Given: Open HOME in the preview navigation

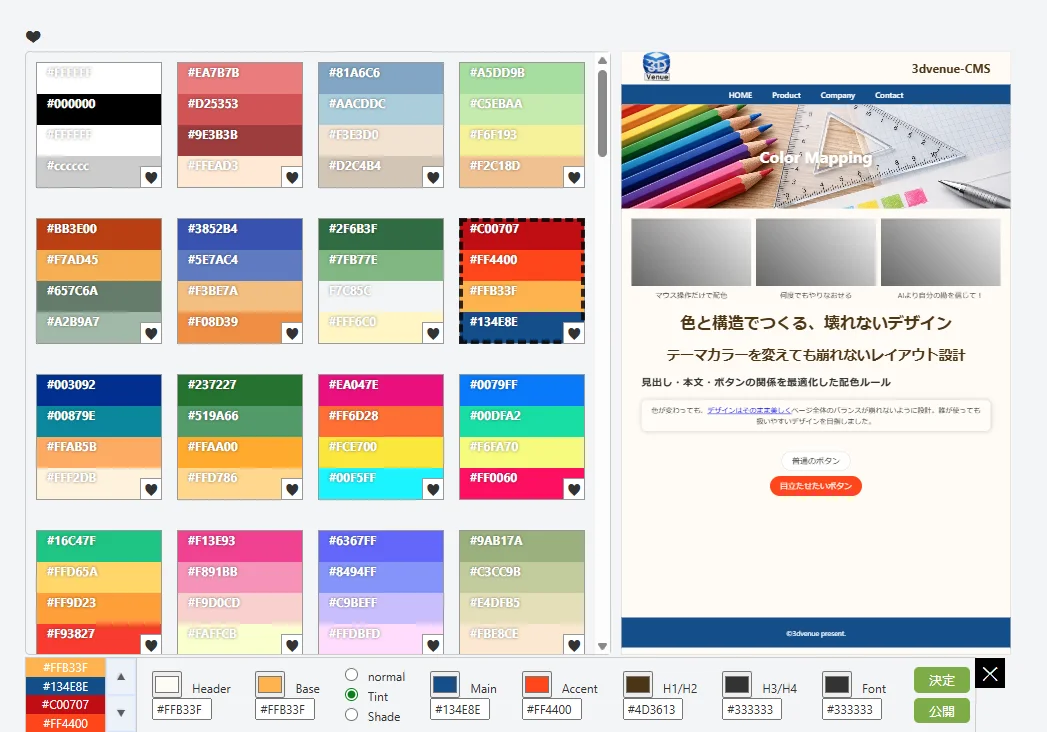Looking at the screenshot, I should click(740, 95).
